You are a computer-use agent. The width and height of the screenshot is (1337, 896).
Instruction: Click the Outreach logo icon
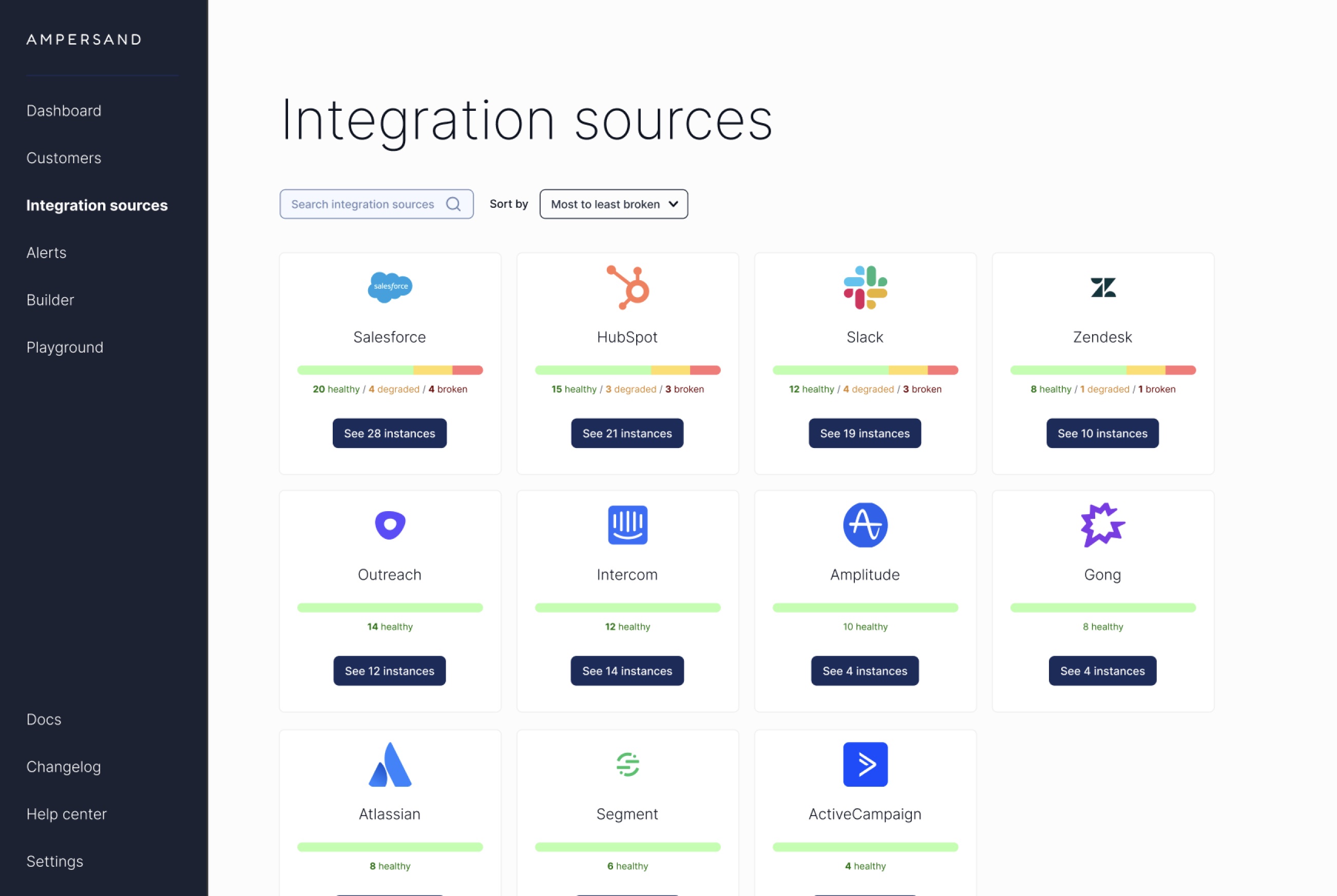(x=390, y=524)
